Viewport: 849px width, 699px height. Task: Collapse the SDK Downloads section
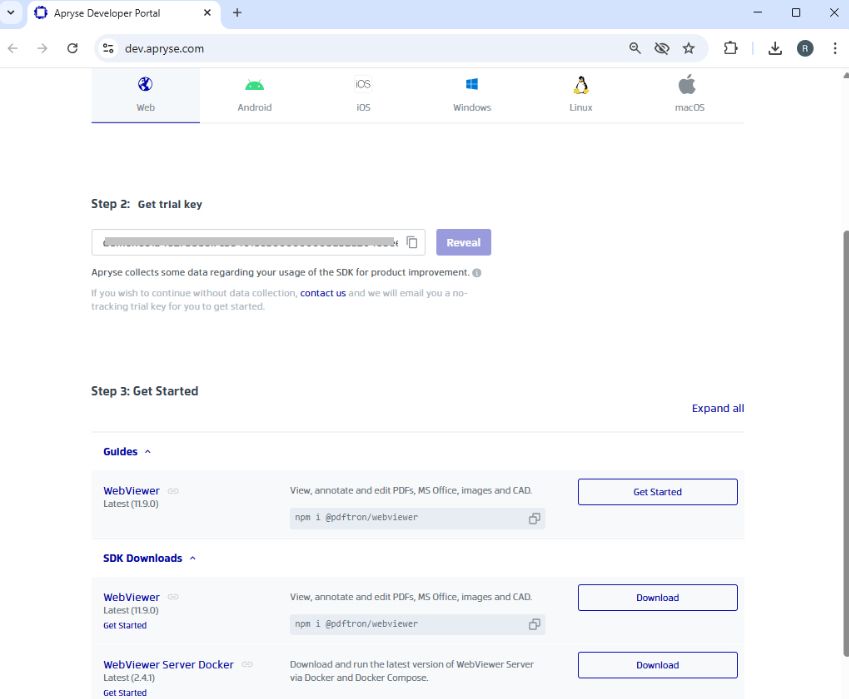click(149, 558)
